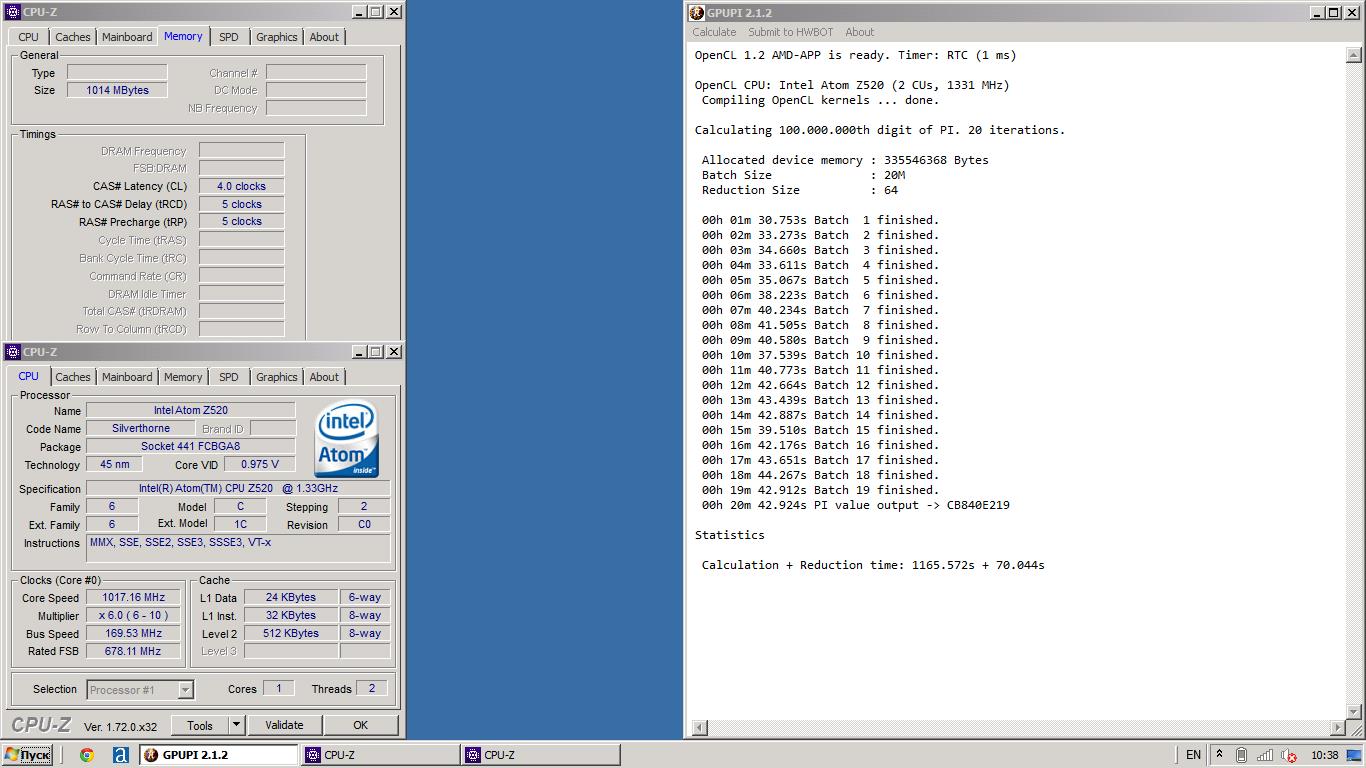Click the processor Name field Intel Atom Z520
1366x768 pixels.
point(190,410)
